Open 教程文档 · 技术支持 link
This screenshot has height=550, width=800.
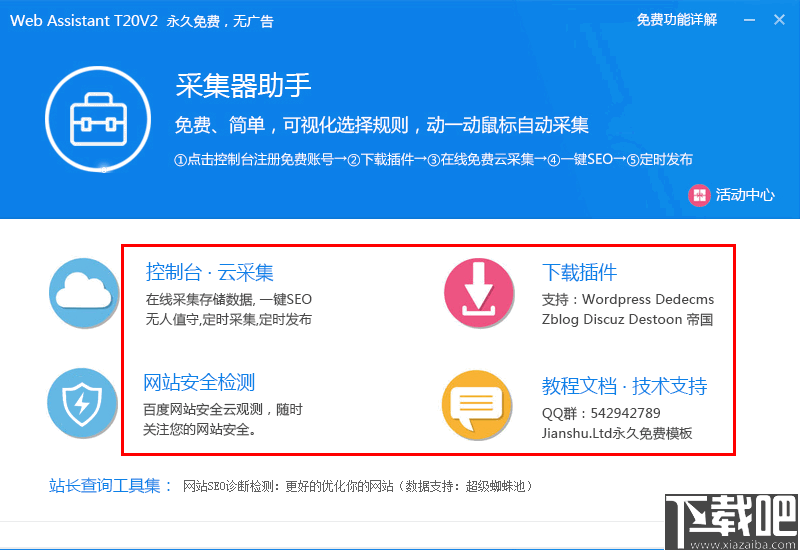[624, 386]
